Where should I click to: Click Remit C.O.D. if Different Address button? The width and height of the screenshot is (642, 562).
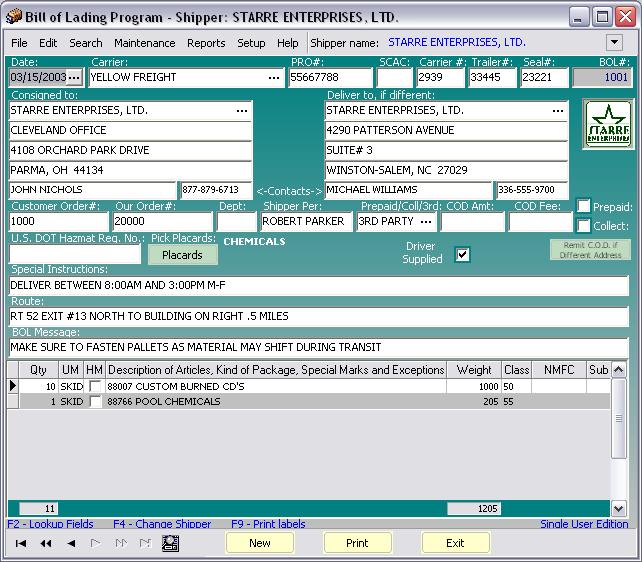coord(590,250)
